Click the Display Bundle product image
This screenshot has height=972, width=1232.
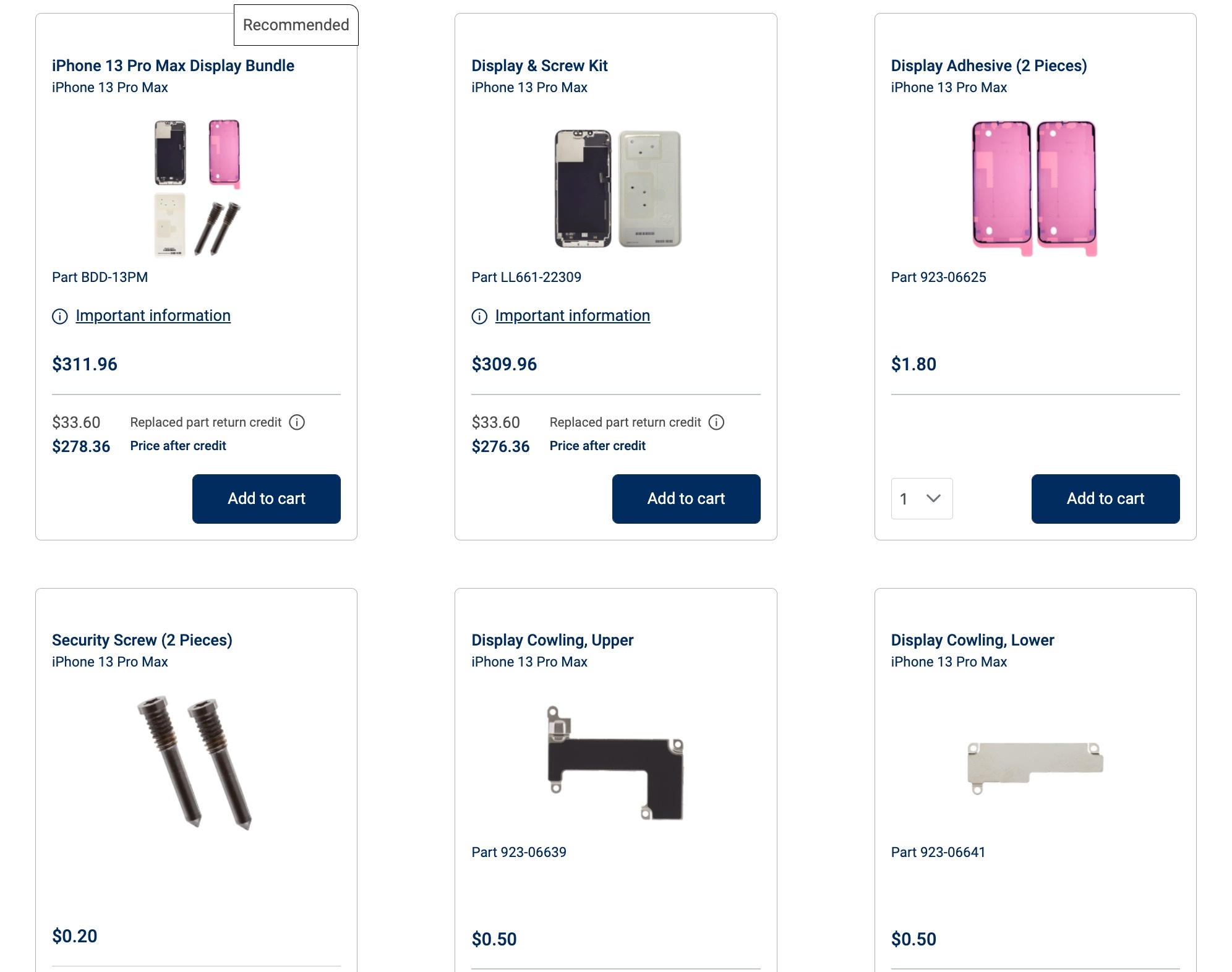tap(197, 187)
